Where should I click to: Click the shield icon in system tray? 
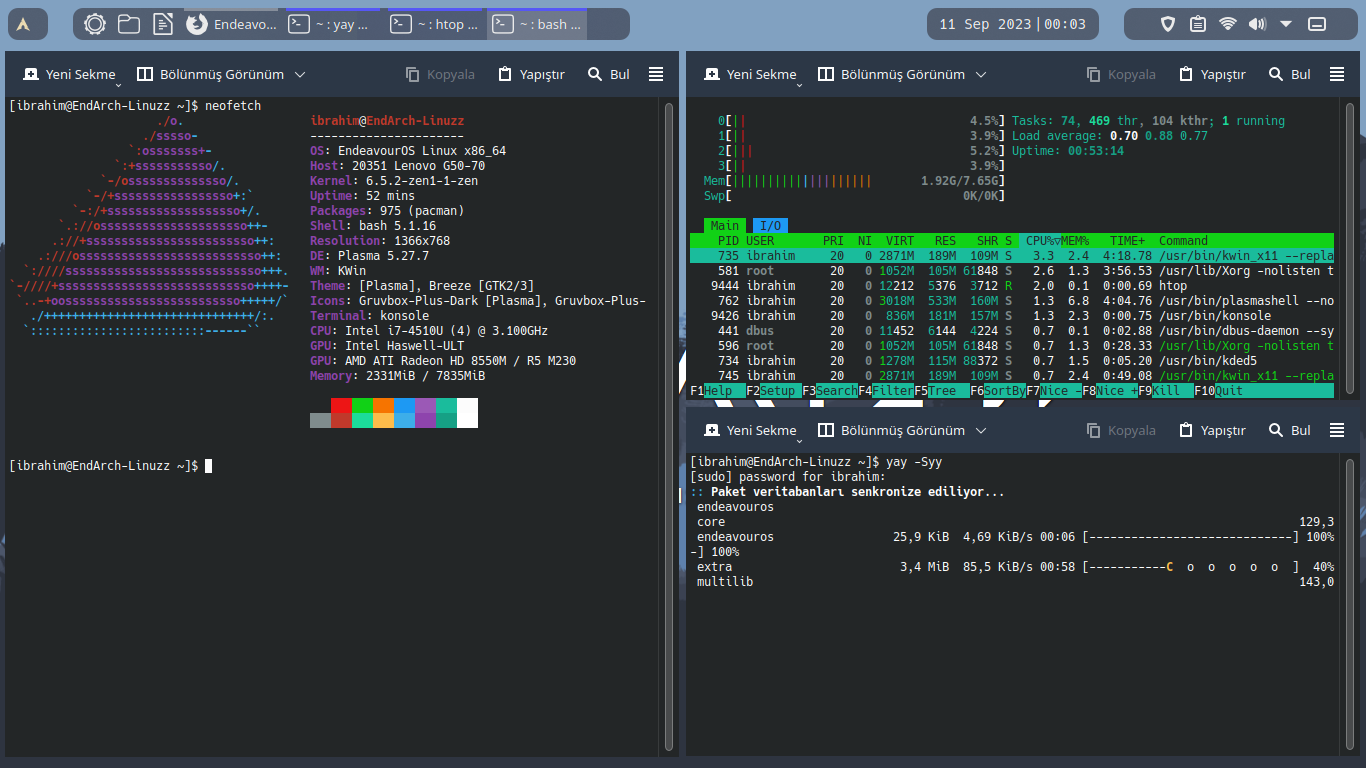click(x=1168, y=24)
